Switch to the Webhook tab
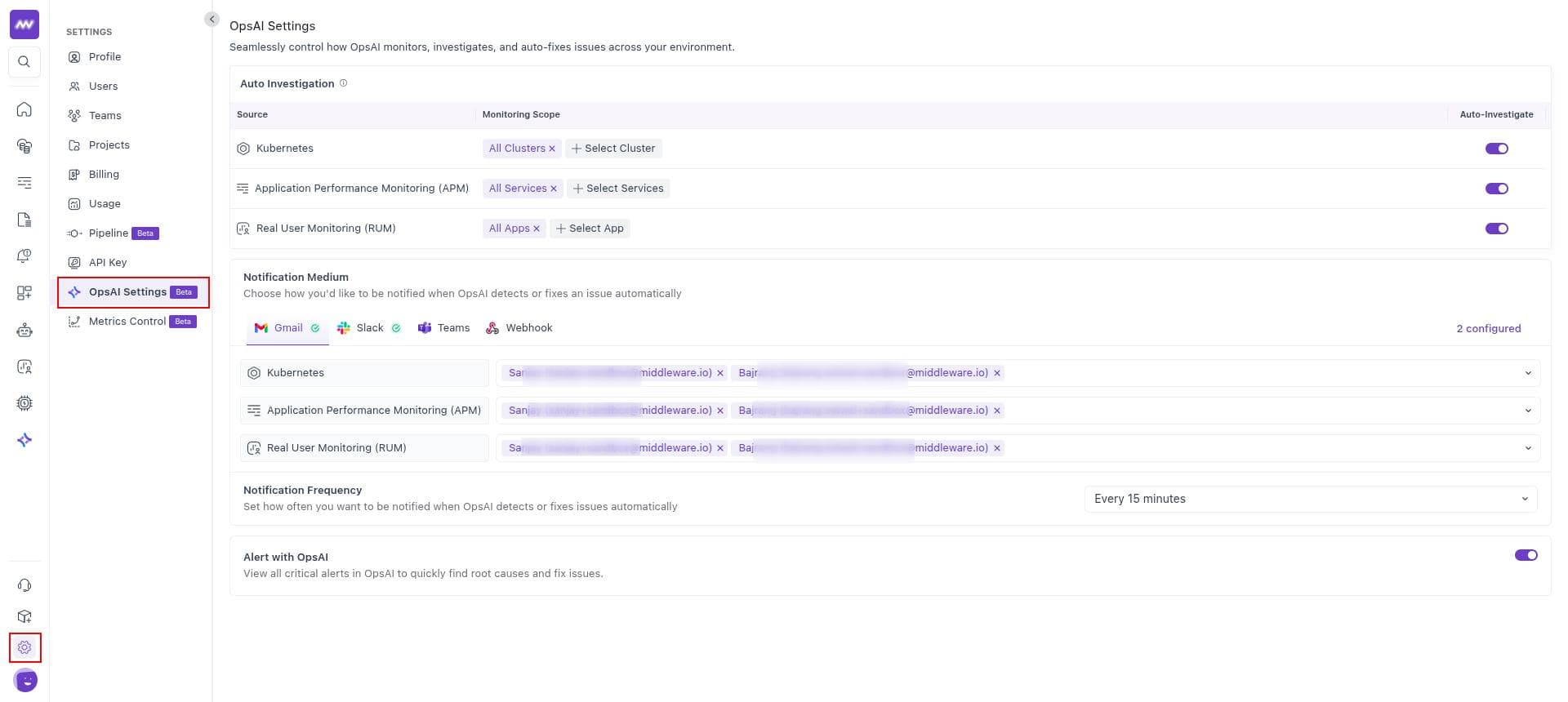This screenshot has height=702, width=1568. (x=519, y=328)
